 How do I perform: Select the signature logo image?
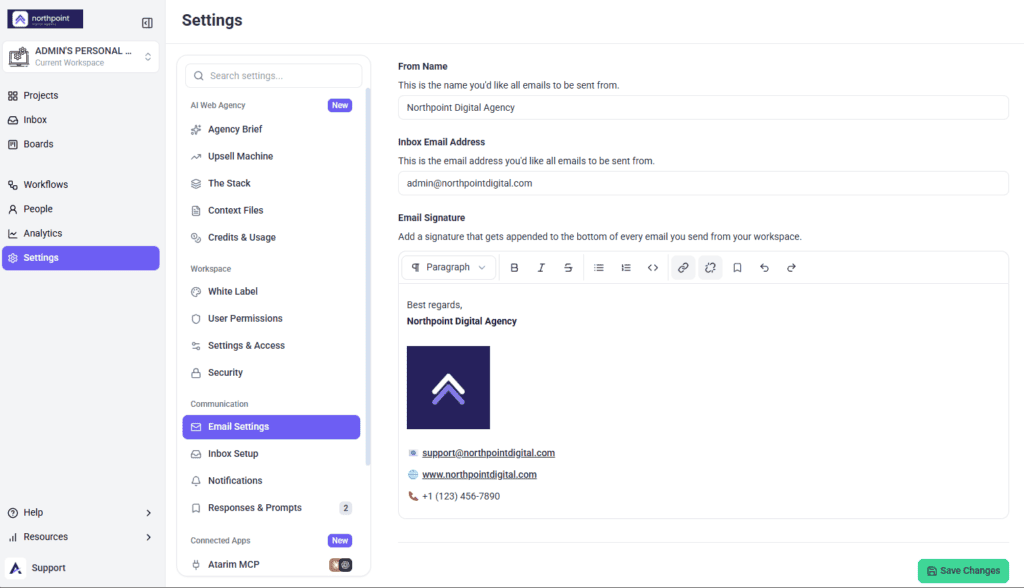click(448, 387)
